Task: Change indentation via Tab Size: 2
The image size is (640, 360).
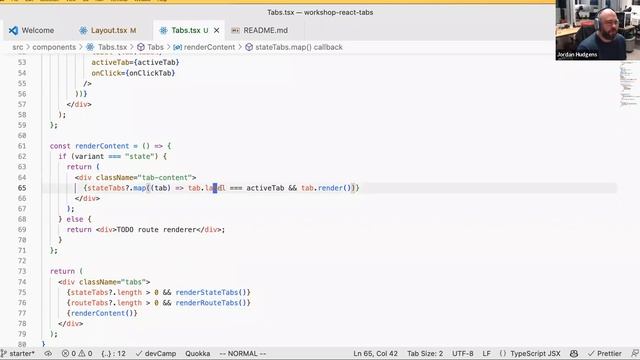Action: click(425, 353)
